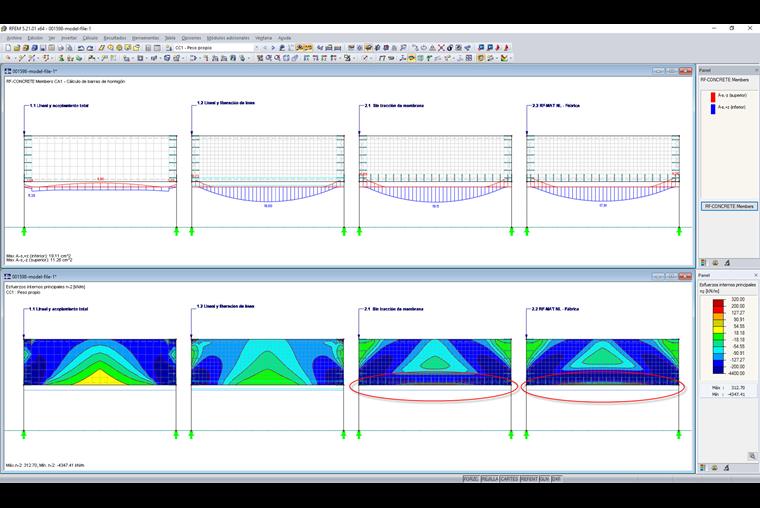
Task: Go to the previous load case arrow
Action: (x=265, y=48)
